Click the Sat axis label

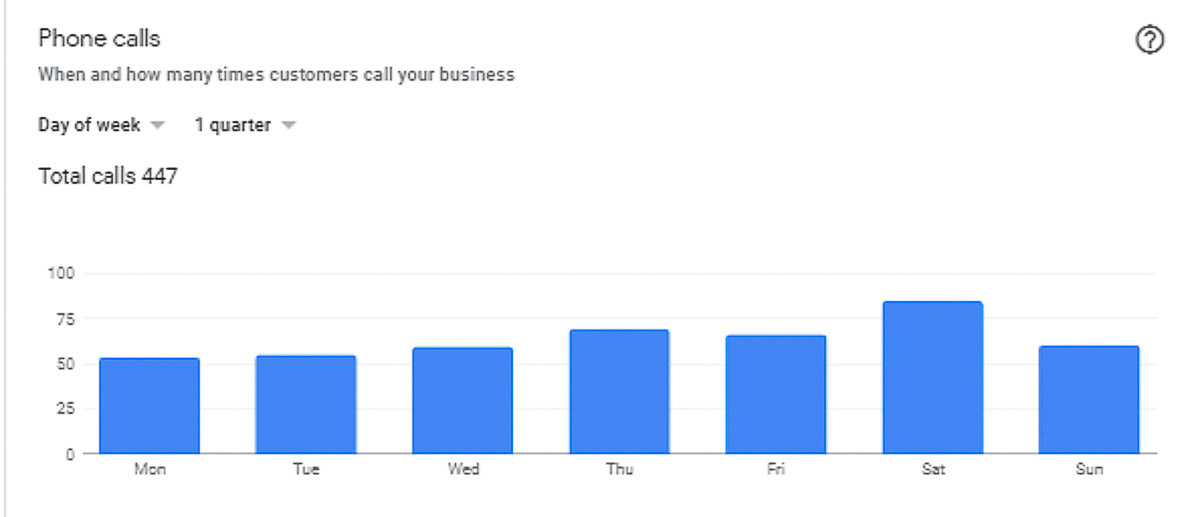pyautogui.click(x=933, y=469)
